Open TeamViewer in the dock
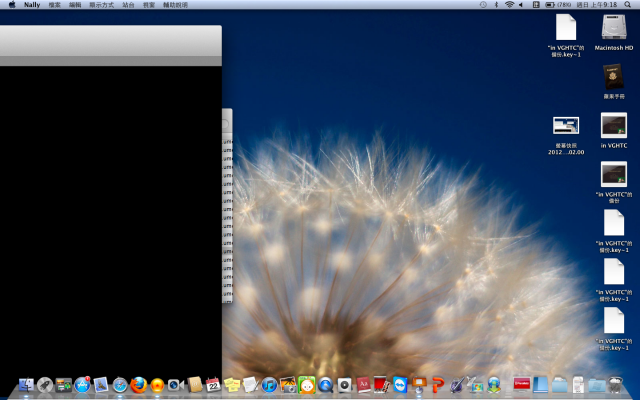The image size is (640, 400). pyautogui.click(x=400, y=384)
